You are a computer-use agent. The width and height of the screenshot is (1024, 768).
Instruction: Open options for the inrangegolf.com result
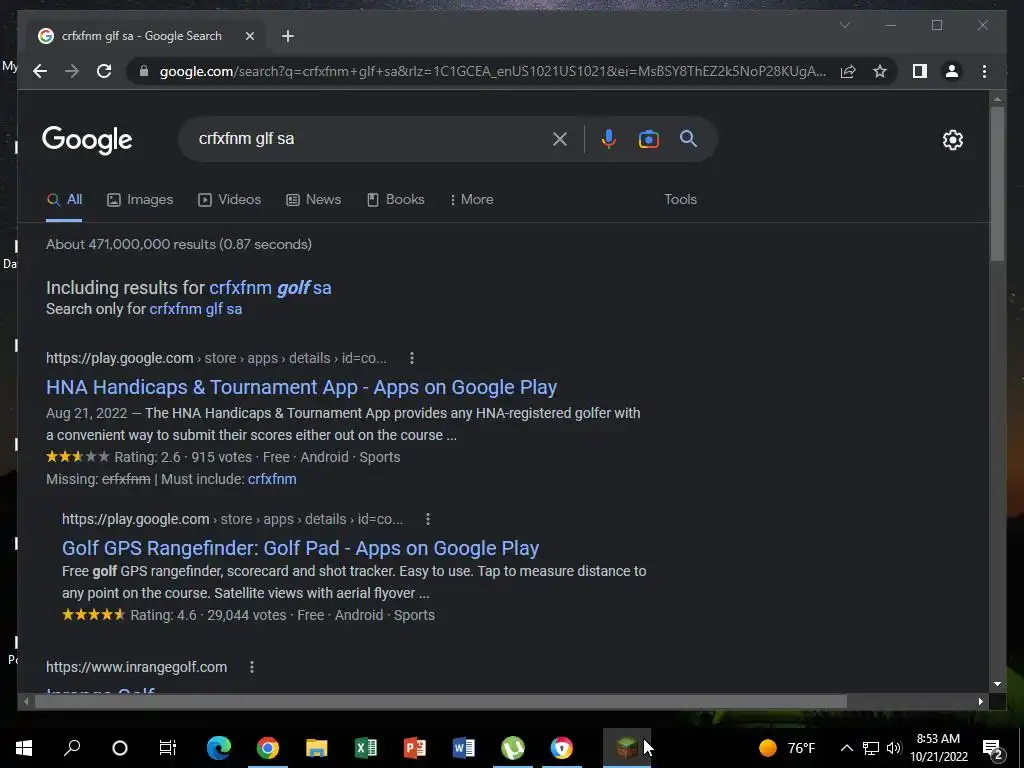pyautogui.click(x=251, y=667)
